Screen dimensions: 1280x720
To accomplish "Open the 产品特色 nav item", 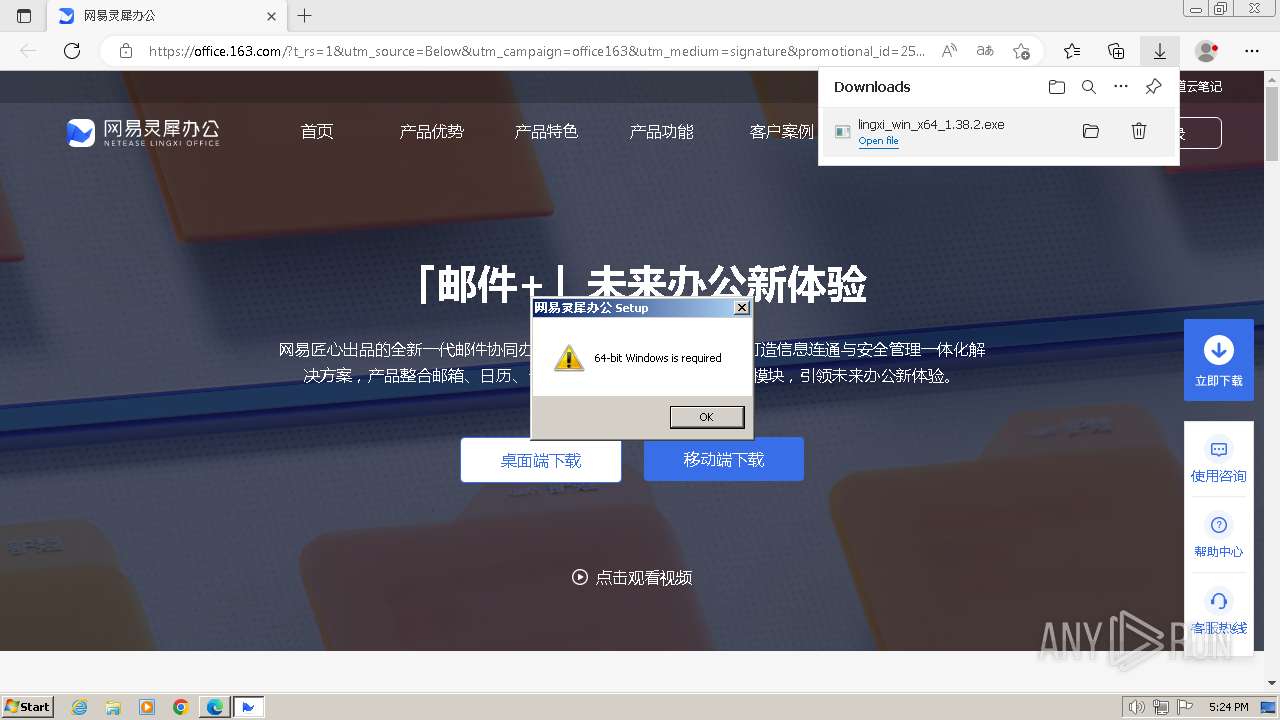I will click(x=547, y=131).
